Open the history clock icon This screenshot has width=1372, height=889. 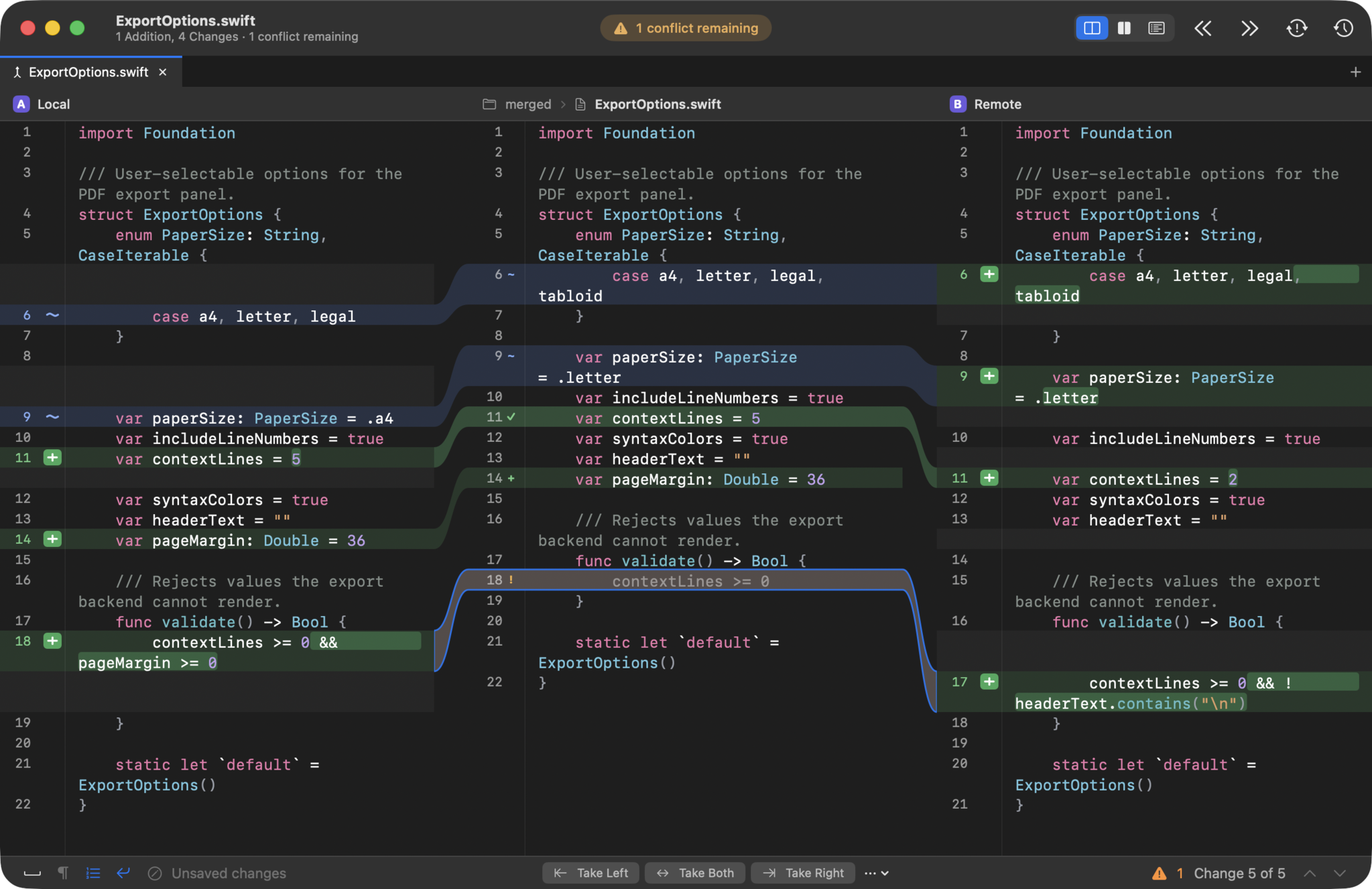(x=1343, y=28)
